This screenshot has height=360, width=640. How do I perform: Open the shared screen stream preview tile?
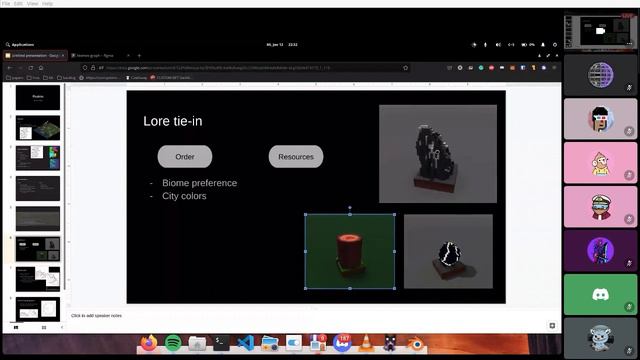click(x=600, y=31)
